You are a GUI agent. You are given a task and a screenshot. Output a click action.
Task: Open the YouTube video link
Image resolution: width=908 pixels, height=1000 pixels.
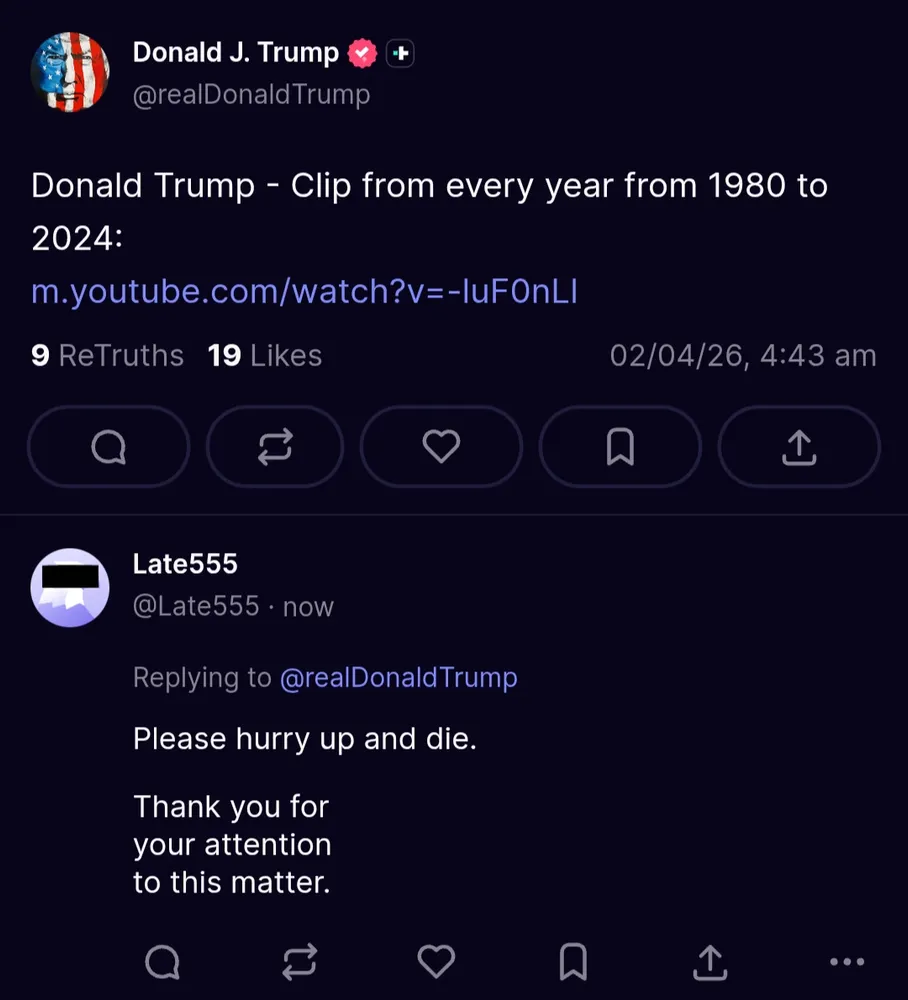tap(304, 292)
